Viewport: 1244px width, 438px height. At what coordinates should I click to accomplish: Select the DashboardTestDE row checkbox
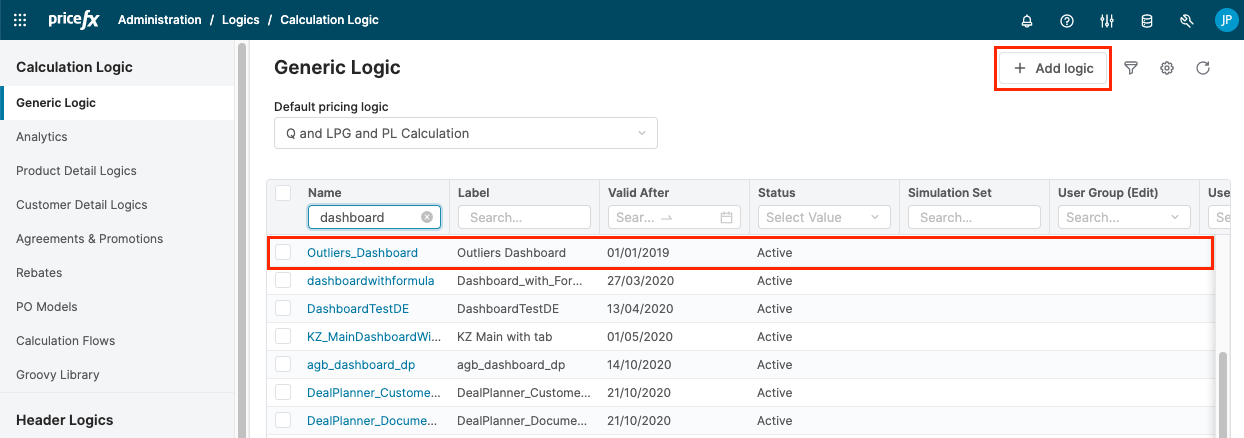point(284,309)
